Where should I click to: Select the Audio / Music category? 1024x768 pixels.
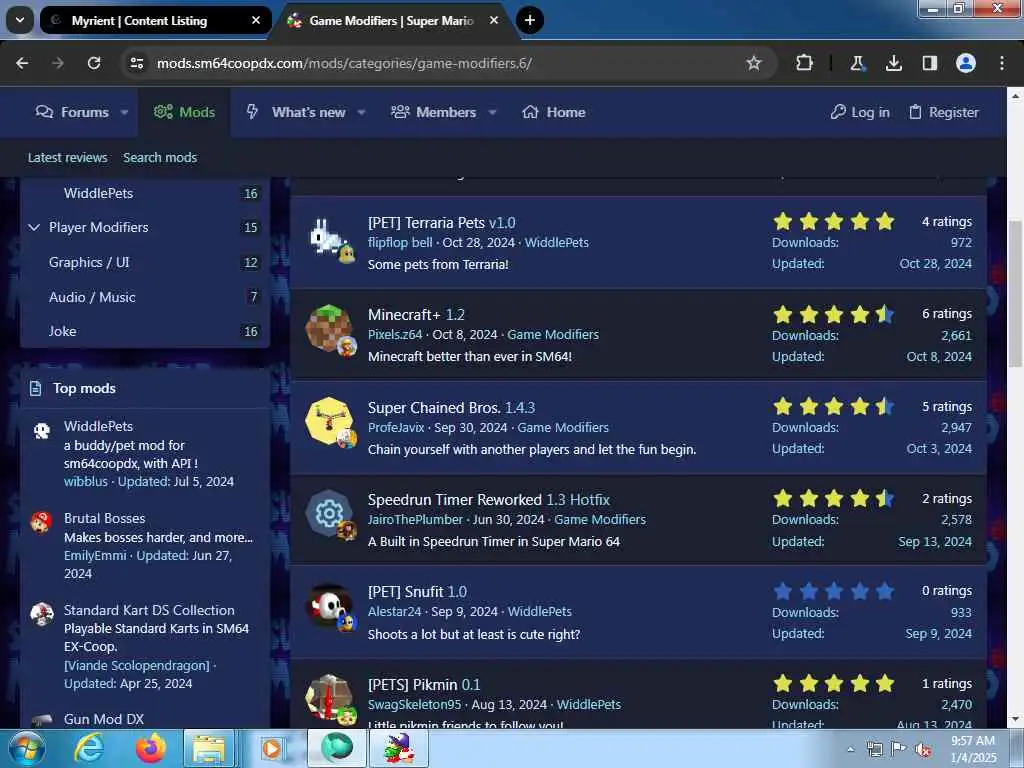(92, 297)
